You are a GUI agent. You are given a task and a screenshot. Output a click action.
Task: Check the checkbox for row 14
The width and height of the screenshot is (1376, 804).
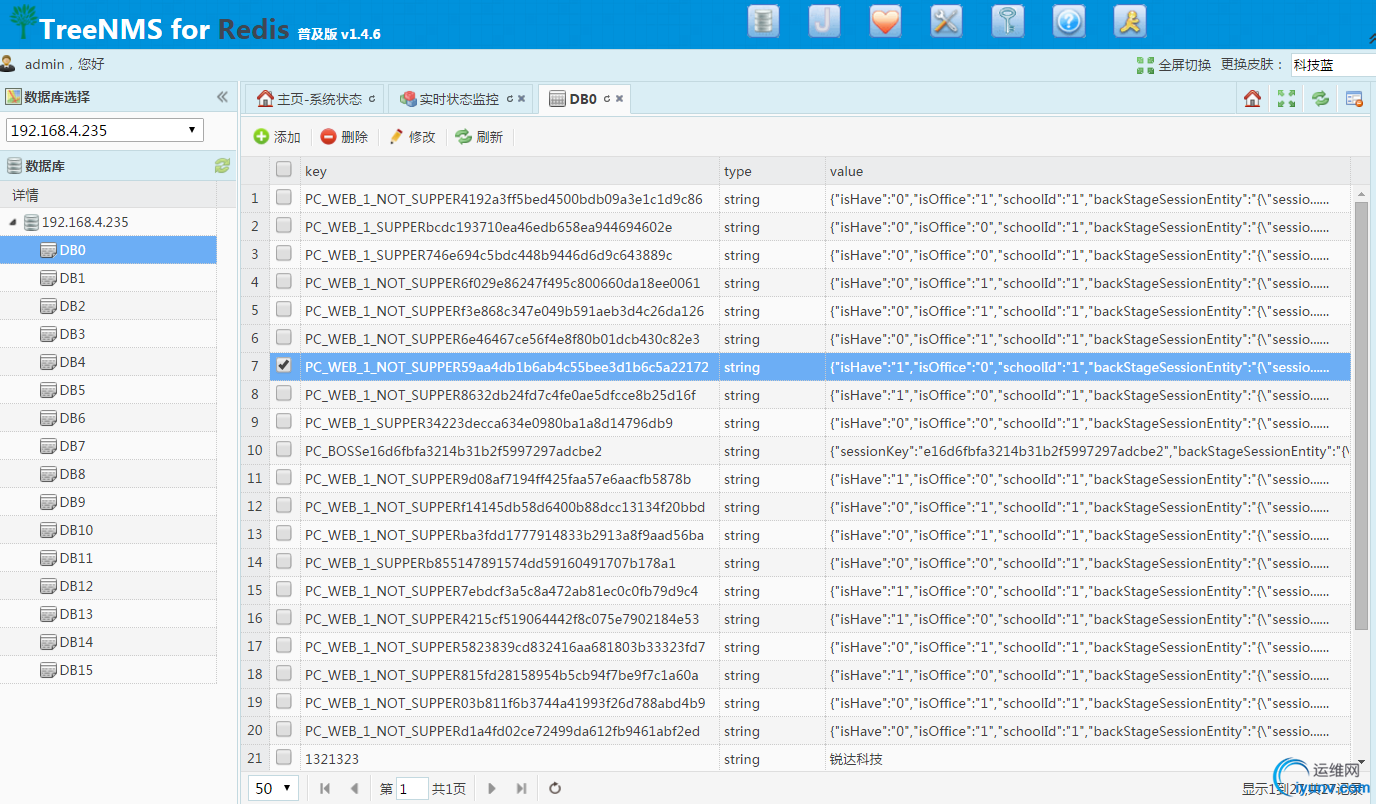click(x=284, y=562)
